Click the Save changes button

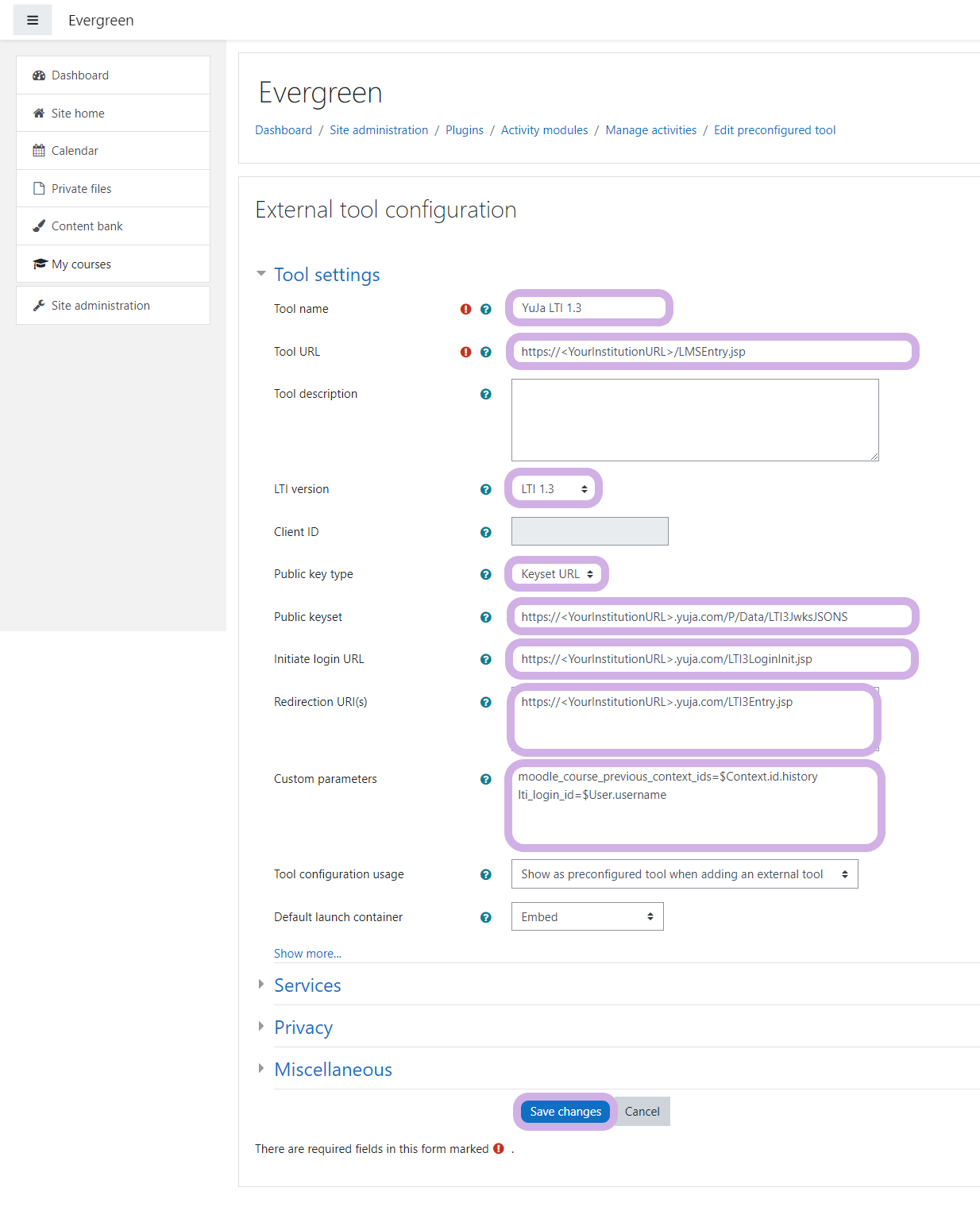565,1112
